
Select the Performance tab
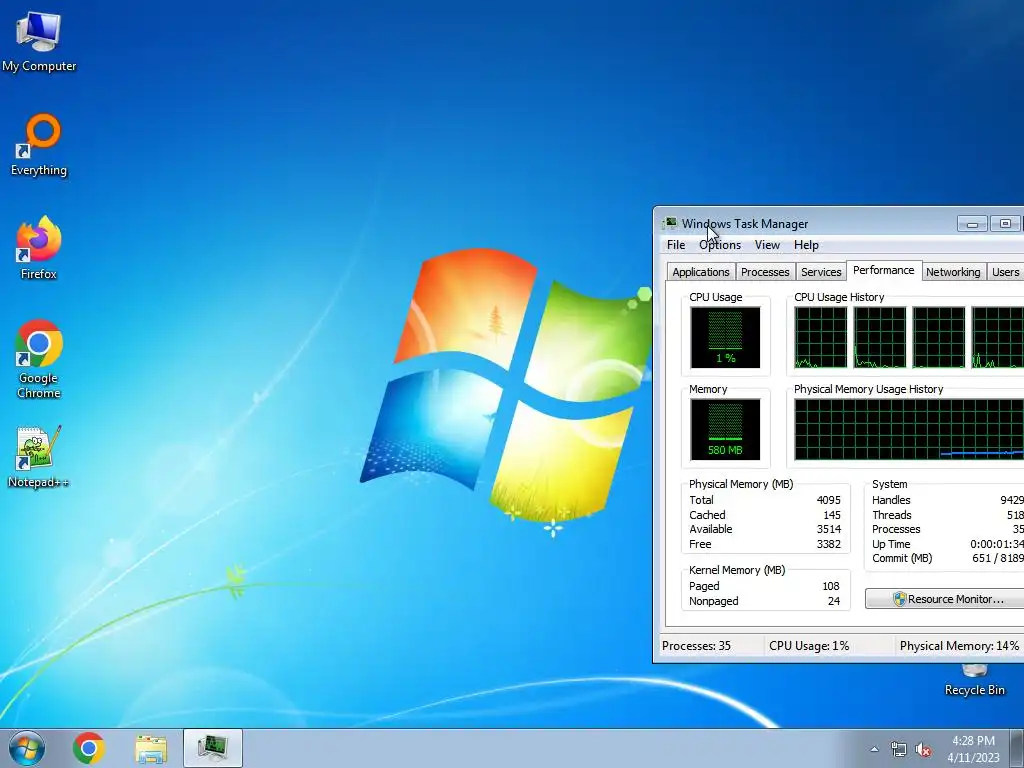point(884,270)
